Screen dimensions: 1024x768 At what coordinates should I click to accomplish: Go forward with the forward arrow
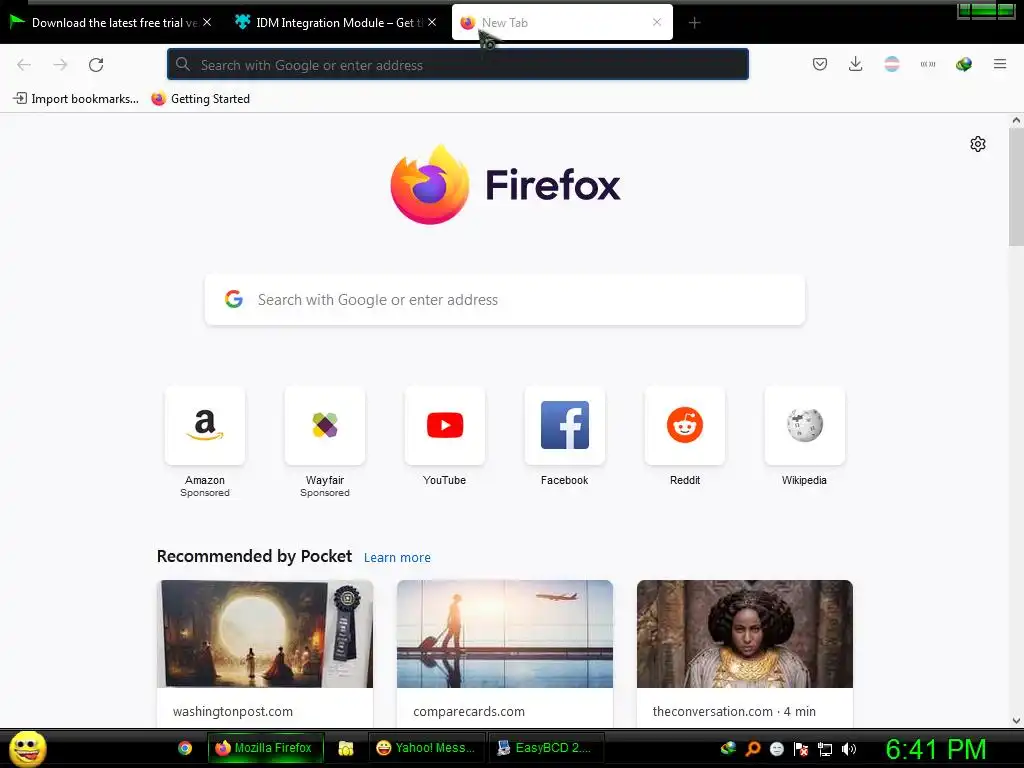click(x=60, y=65)
